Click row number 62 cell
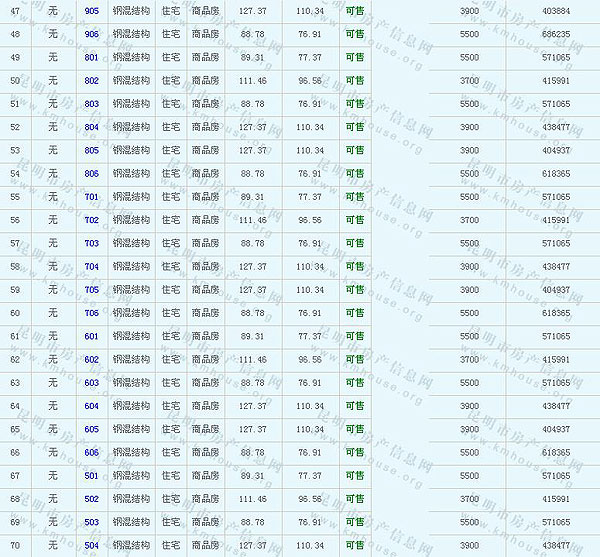This screenshot has width=600, height=557. 15,360
